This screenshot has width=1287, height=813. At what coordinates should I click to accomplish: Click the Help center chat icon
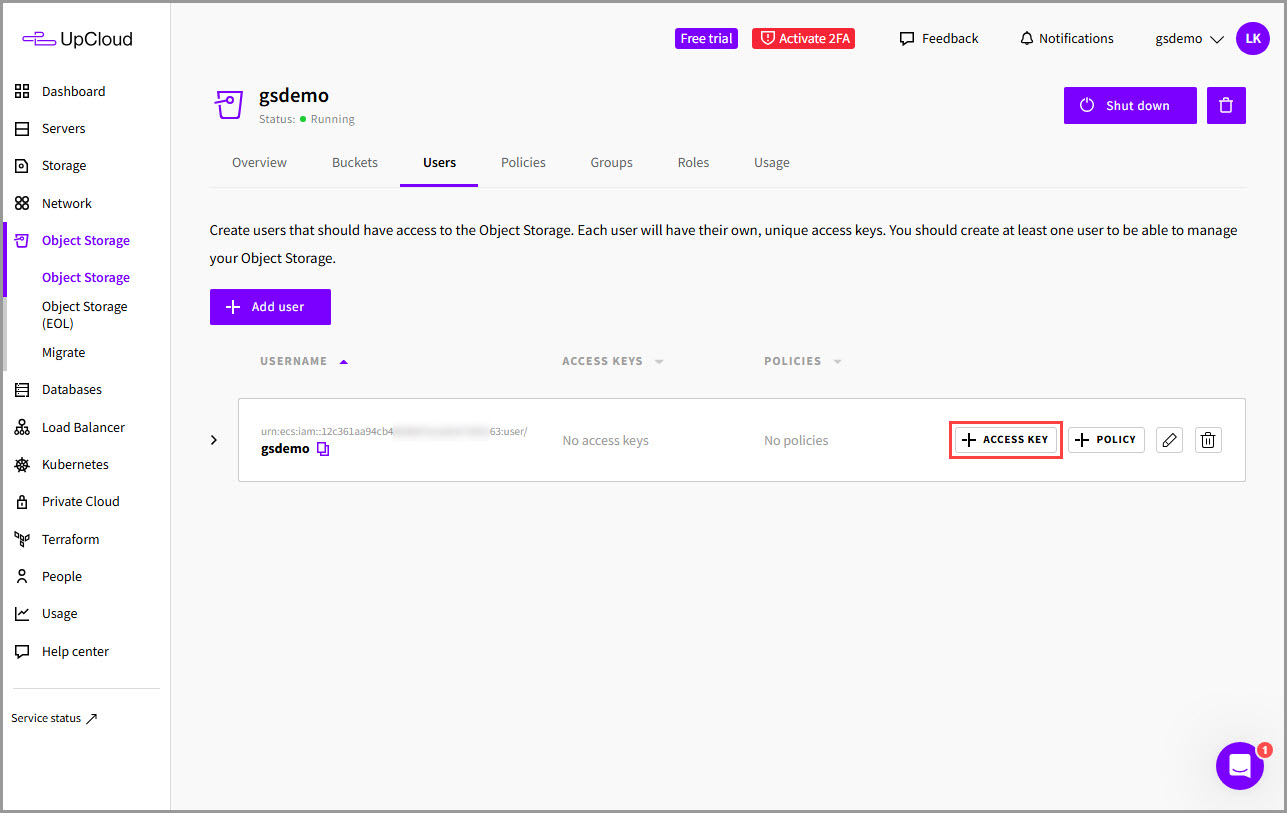click(x=22, y=652)
